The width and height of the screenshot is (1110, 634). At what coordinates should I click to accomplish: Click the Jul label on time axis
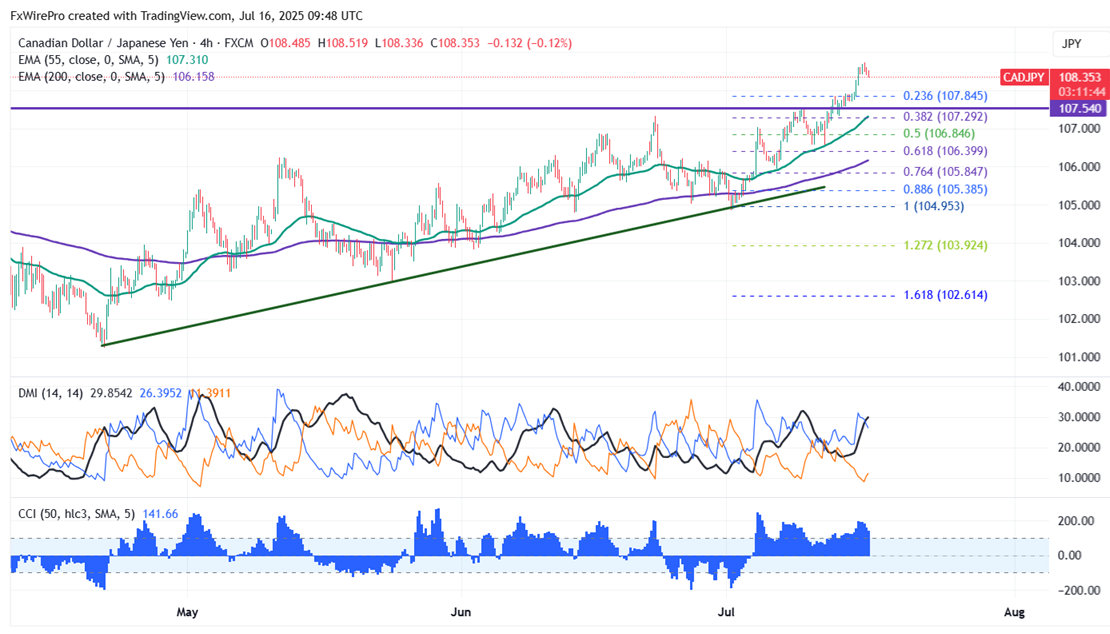(x=726, y=612)
